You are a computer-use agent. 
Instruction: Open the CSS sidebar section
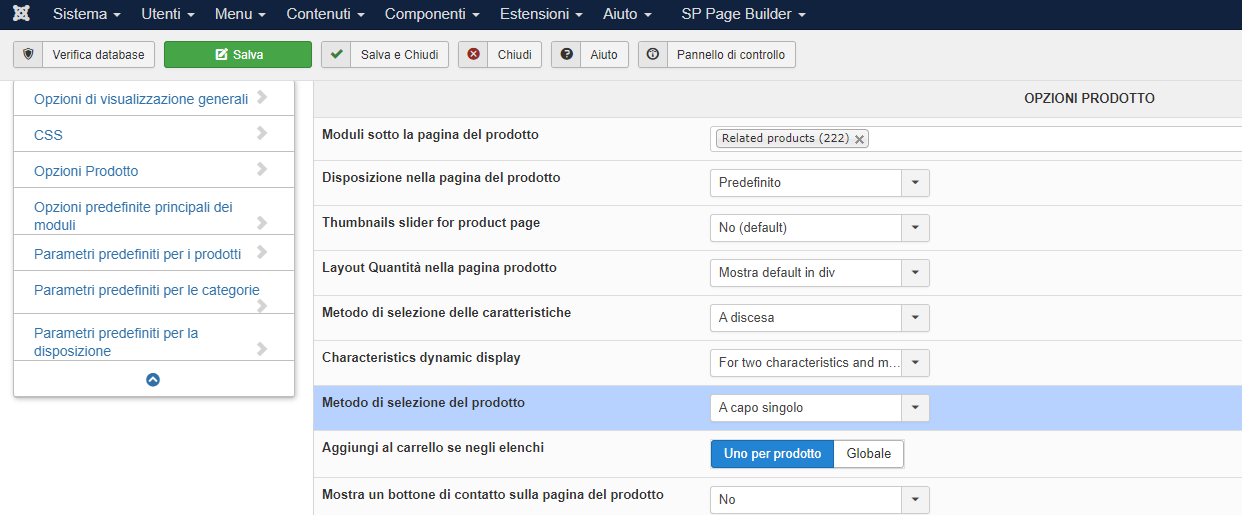click(x=48, y=135)
